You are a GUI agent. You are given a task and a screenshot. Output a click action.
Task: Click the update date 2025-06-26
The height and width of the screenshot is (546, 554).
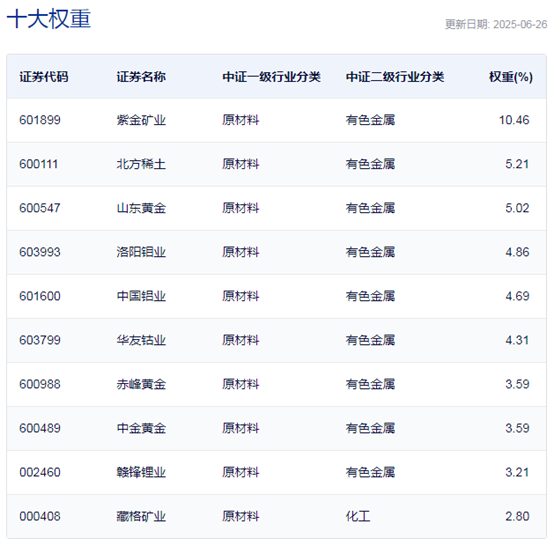tap(520, 24)
